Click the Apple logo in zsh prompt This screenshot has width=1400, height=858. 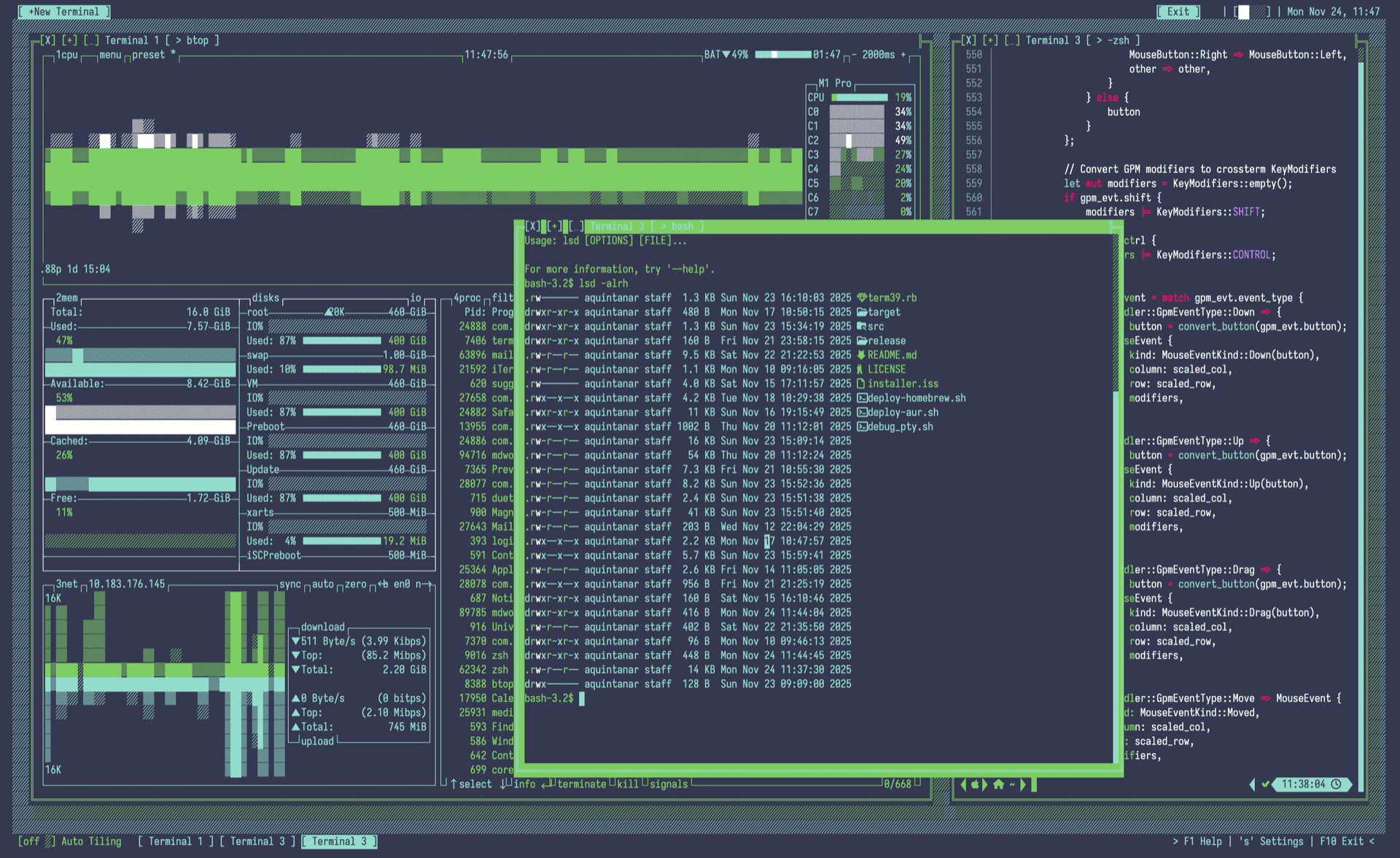(x=974, y=784)
